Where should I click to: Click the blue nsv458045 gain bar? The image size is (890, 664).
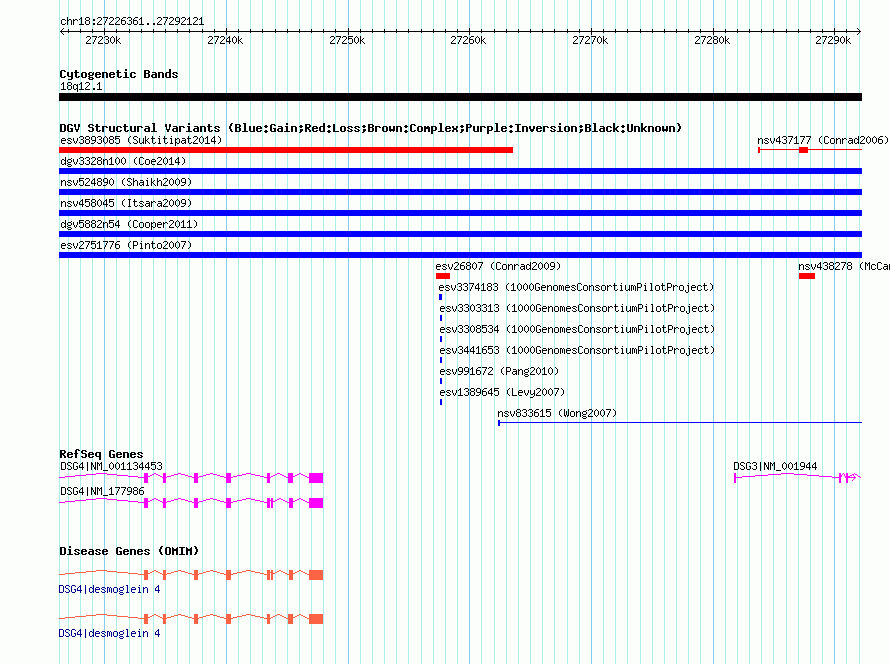pyautogui.click(x=460, y=213)
